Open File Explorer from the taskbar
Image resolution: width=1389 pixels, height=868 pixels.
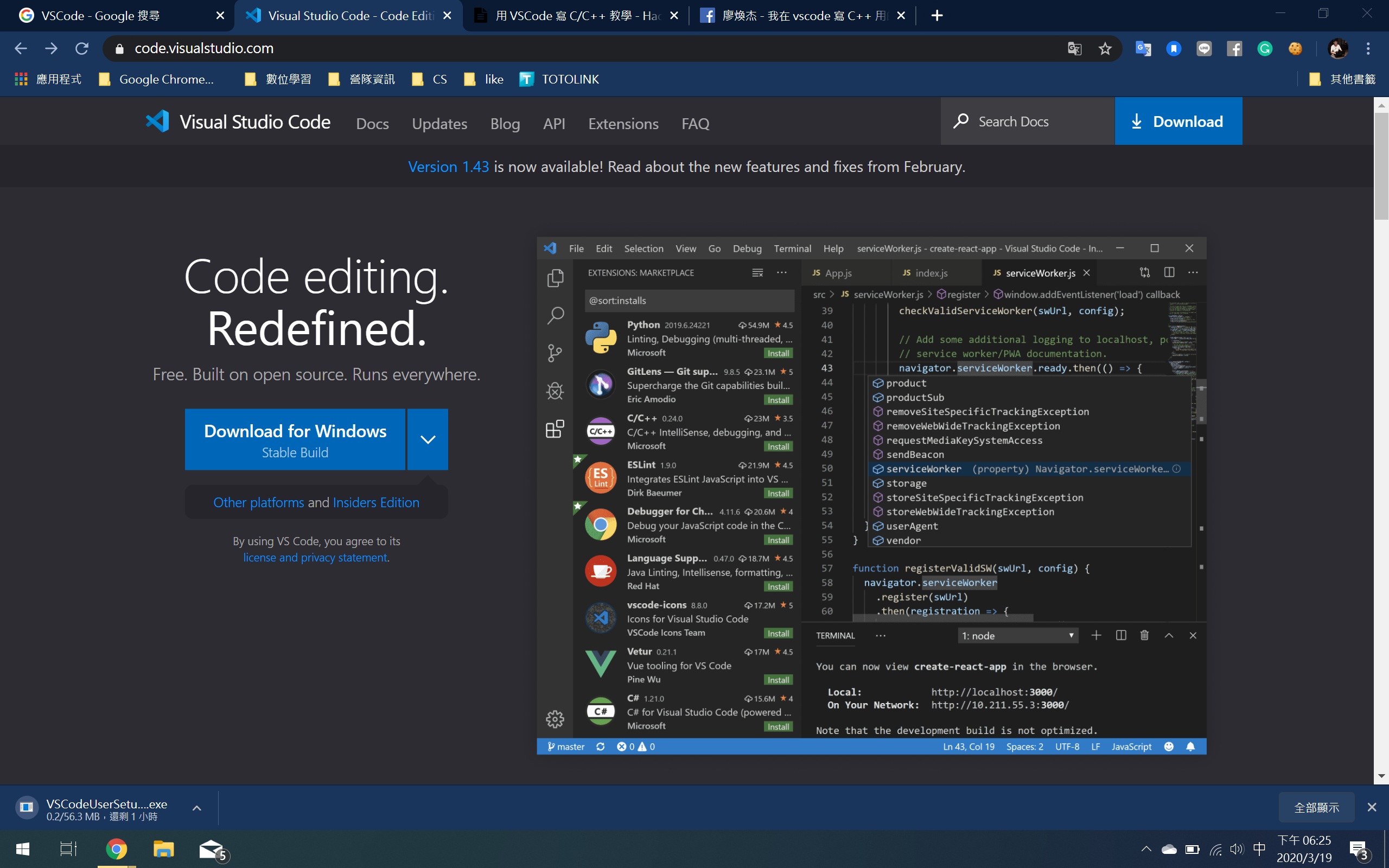(163, 849)
